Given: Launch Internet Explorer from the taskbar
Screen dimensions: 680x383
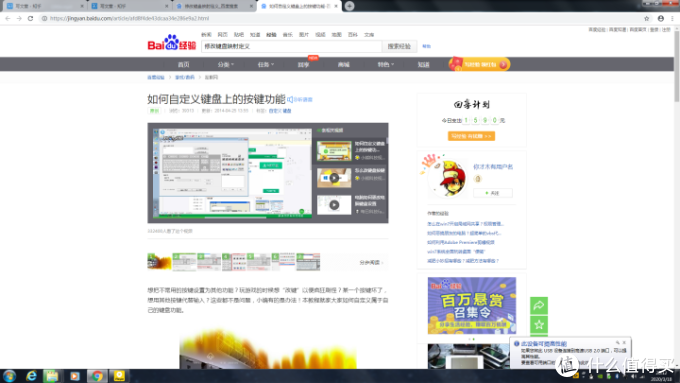Looking at the screenshot, I should click(x=31, y=376).
